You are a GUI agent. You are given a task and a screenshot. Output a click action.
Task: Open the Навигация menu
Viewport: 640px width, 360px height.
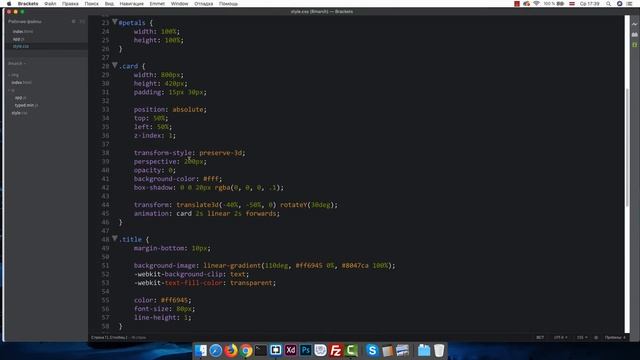point(131,4)
